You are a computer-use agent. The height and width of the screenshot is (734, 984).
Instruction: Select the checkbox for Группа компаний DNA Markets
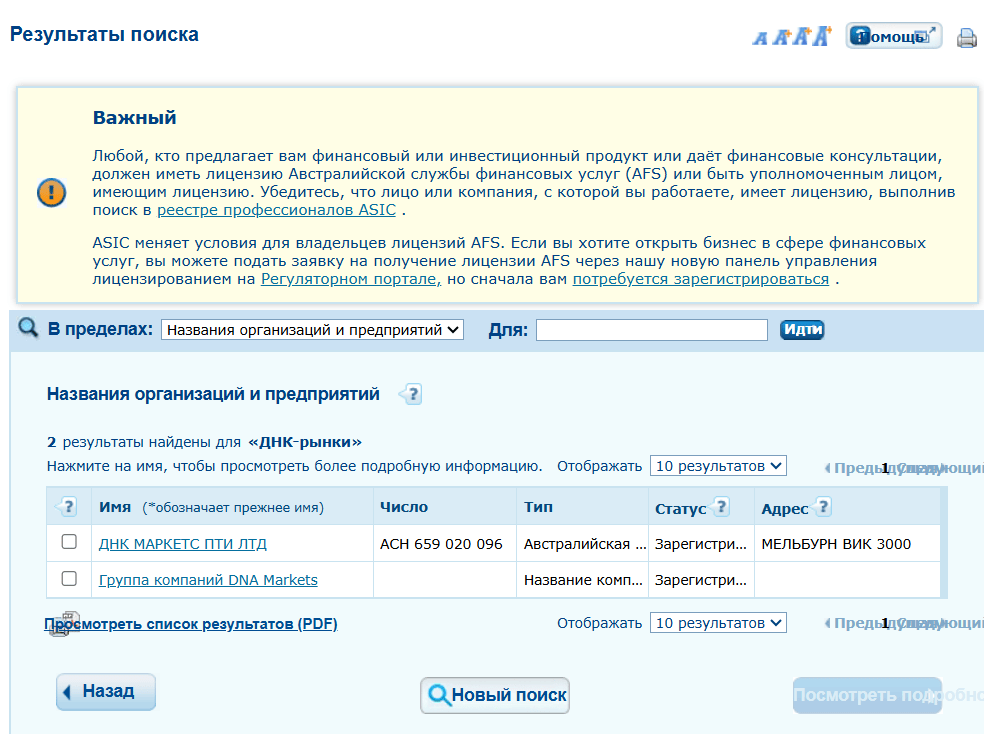[x=67, y=580]
